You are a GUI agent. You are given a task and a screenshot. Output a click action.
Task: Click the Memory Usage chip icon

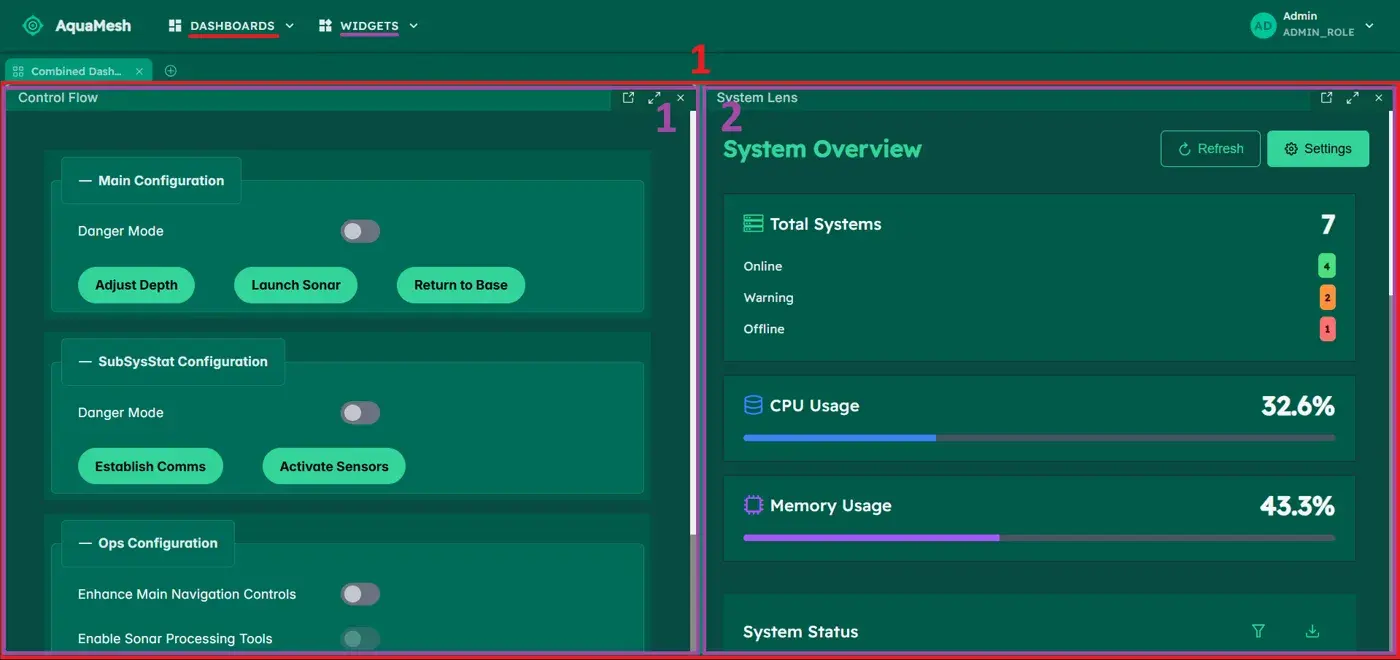pos(753,505)
